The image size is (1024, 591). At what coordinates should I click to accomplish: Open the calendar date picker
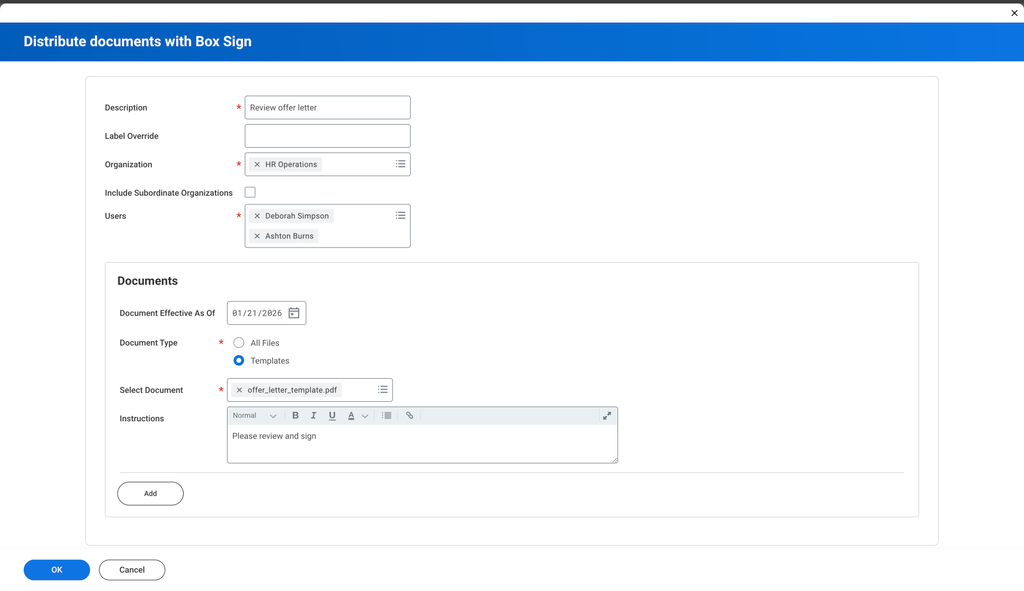click(x=294, y=313)
